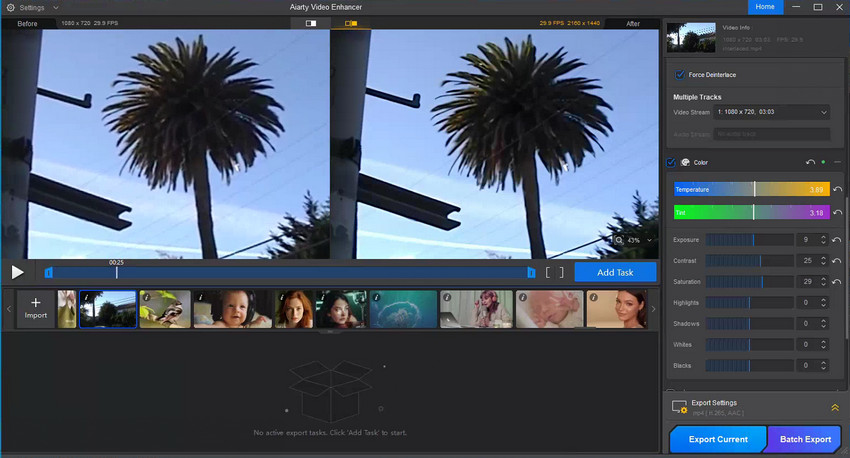This screenshot has height=458, width=850.
Task: Click the Add Task button
Action: (x=615, y=272)
